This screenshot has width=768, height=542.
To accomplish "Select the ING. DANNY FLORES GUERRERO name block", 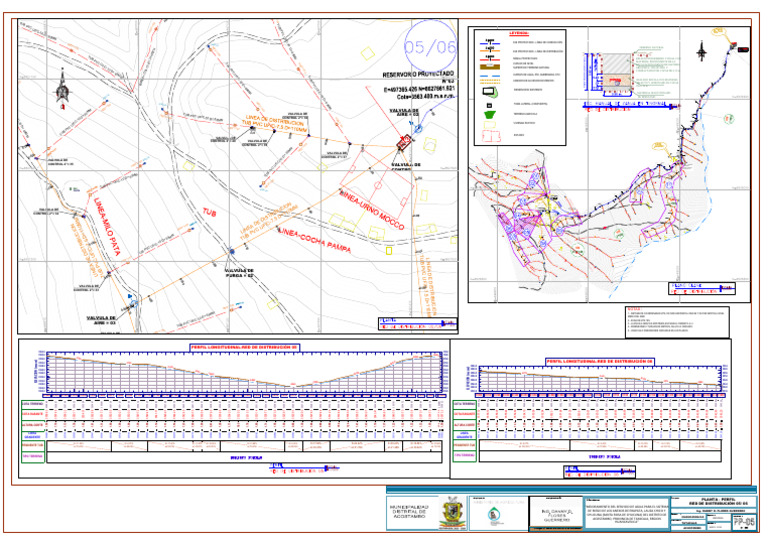I will coord(555,516).
